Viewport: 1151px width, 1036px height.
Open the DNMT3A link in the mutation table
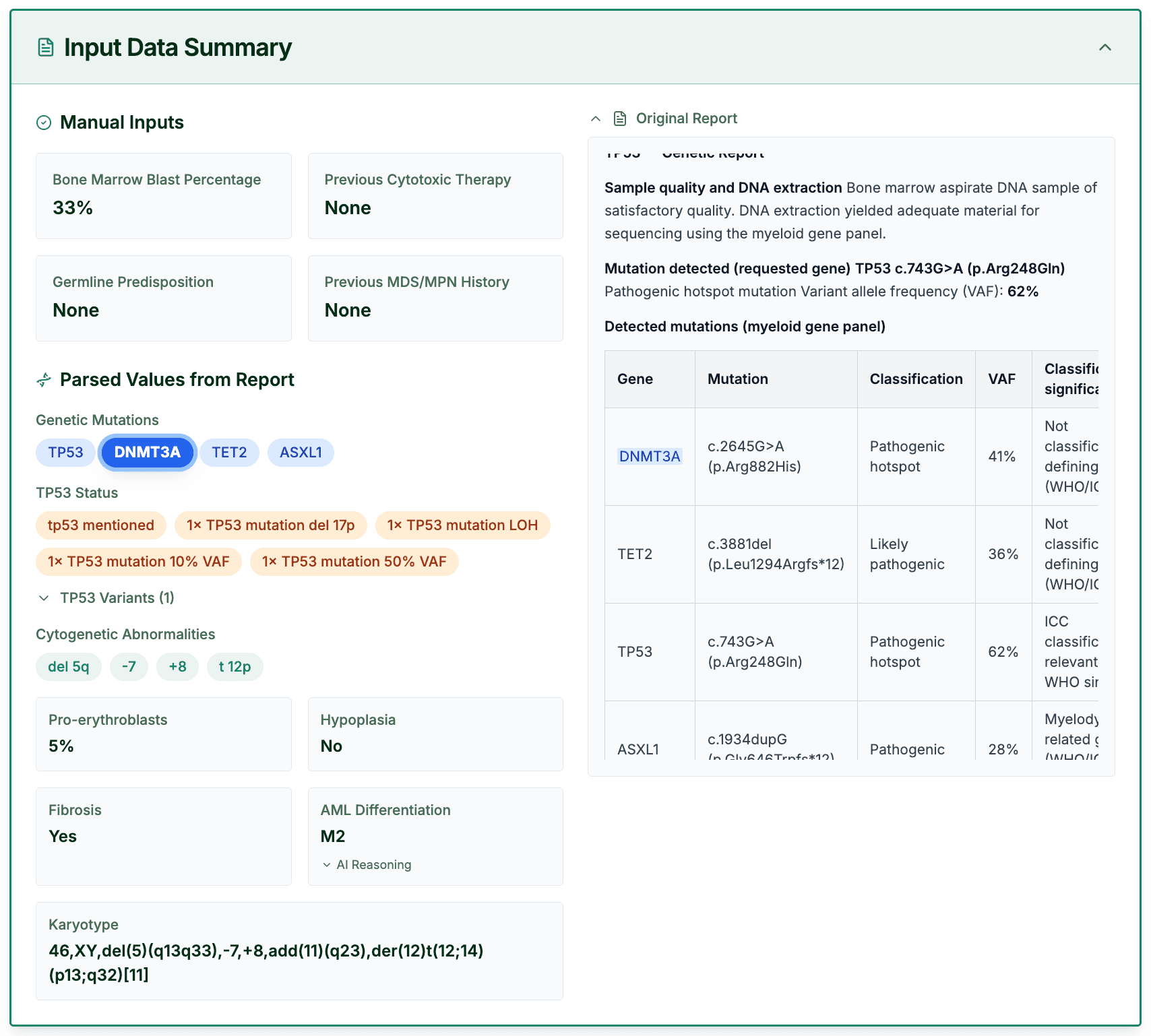649,456
